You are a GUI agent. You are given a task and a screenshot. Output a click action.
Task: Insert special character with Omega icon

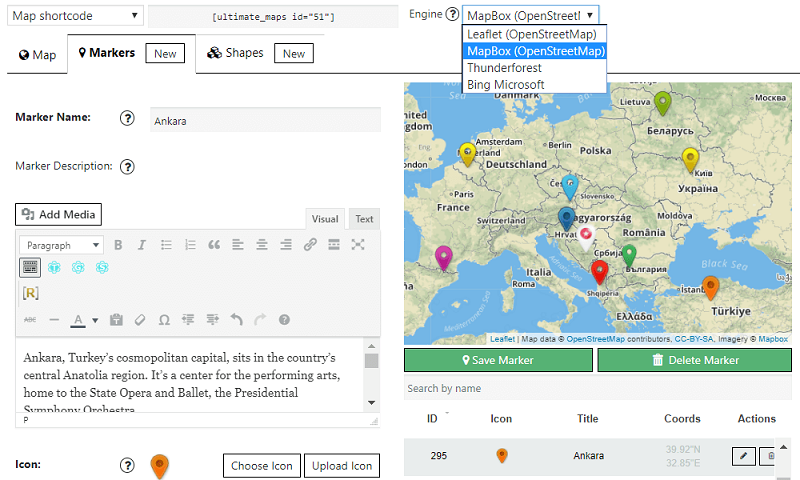(164, 320)
